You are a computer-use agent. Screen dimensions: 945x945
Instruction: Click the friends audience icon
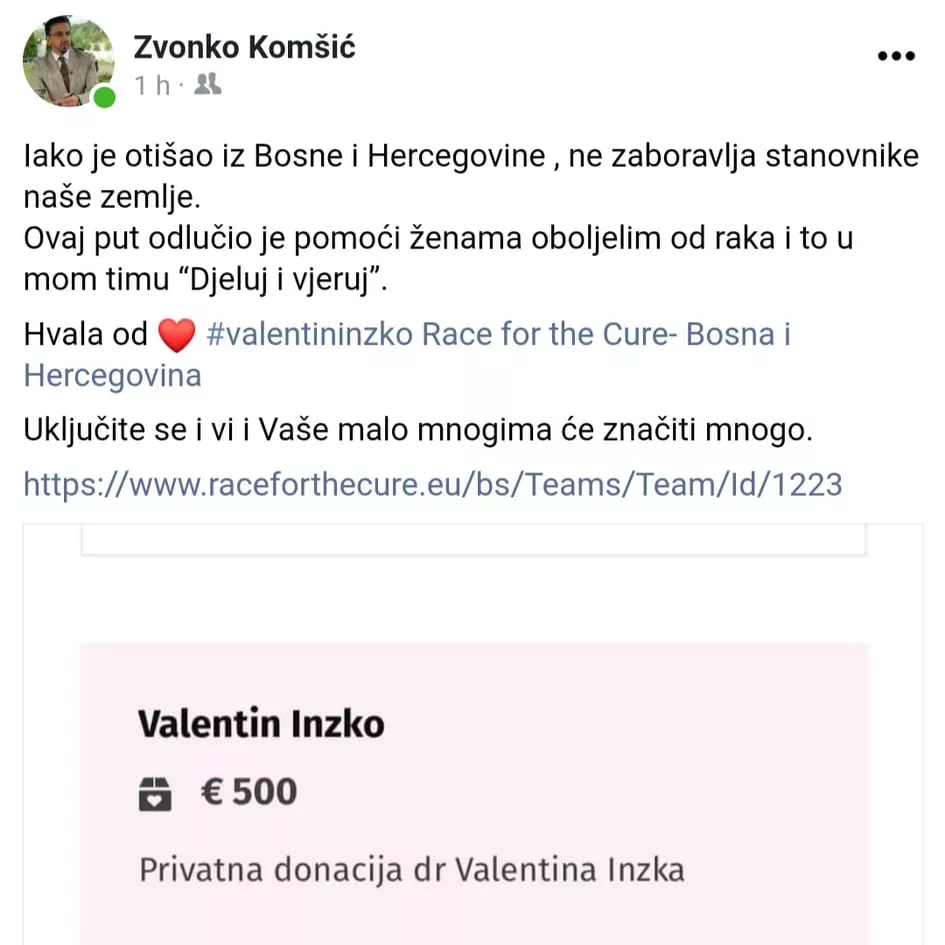pyautogui.click(x=208, y=85)
